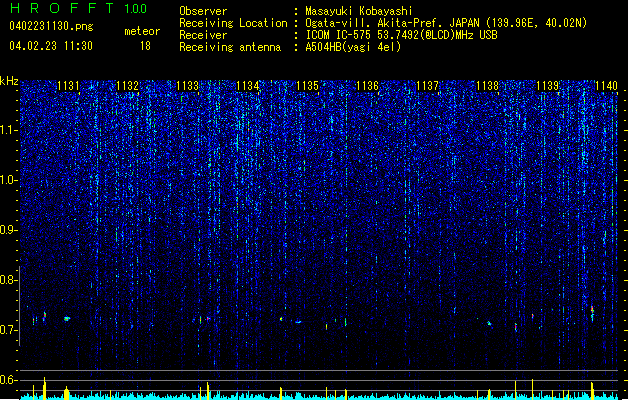The height and width of the screenshot is (400, 629).
Task: Click the 0.8 frequency axis label
Action: click(8, 280)
